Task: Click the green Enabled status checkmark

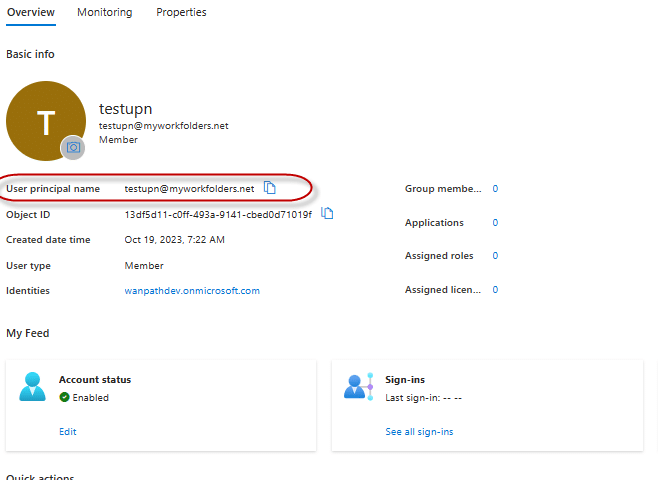Action: point(64,397)
